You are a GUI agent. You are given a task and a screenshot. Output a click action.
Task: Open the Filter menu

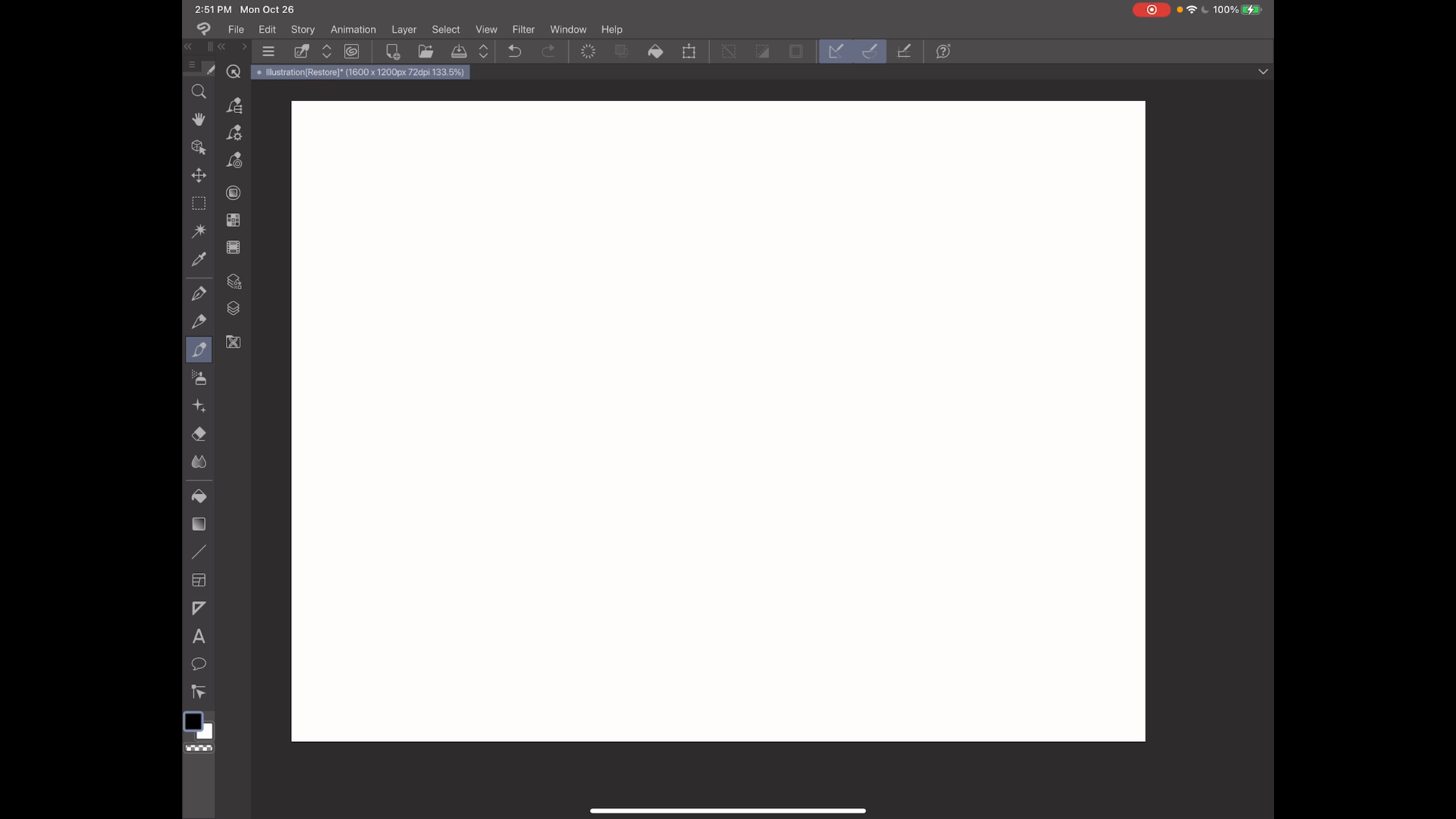click(x=523, y=30)
